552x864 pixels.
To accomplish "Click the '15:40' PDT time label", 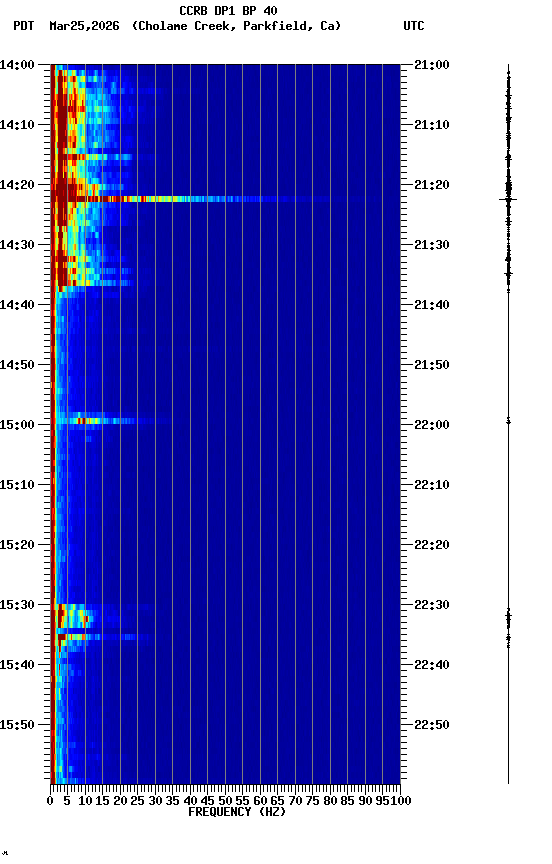I will tap(17, 665).
